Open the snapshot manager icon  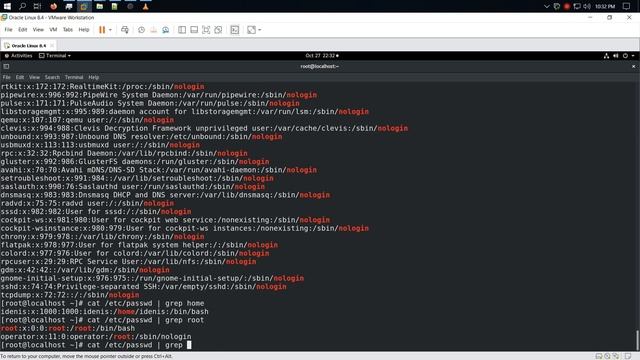point(165,30)
